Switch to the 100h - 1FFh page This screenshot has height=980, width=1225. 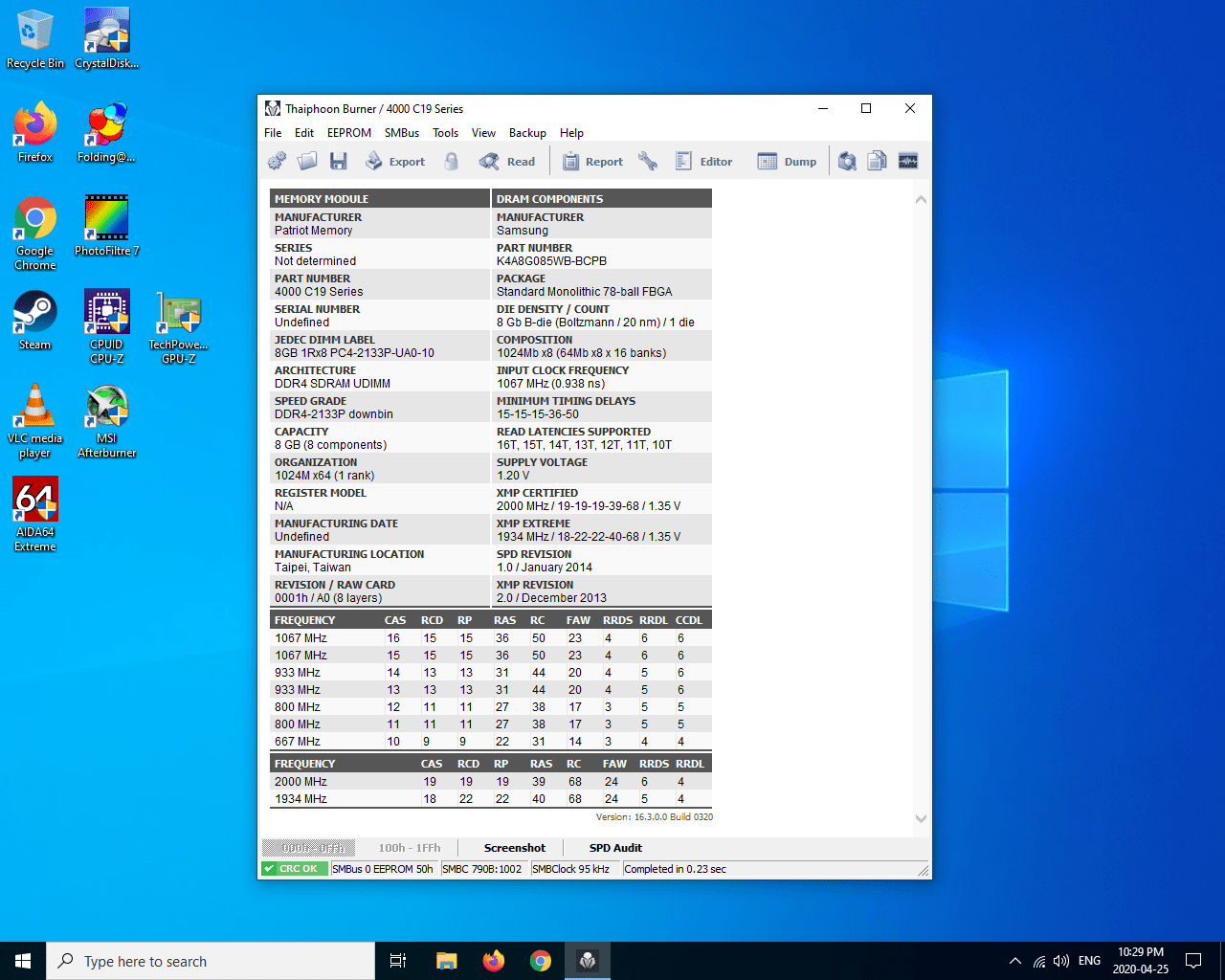[x=409, y=848]
